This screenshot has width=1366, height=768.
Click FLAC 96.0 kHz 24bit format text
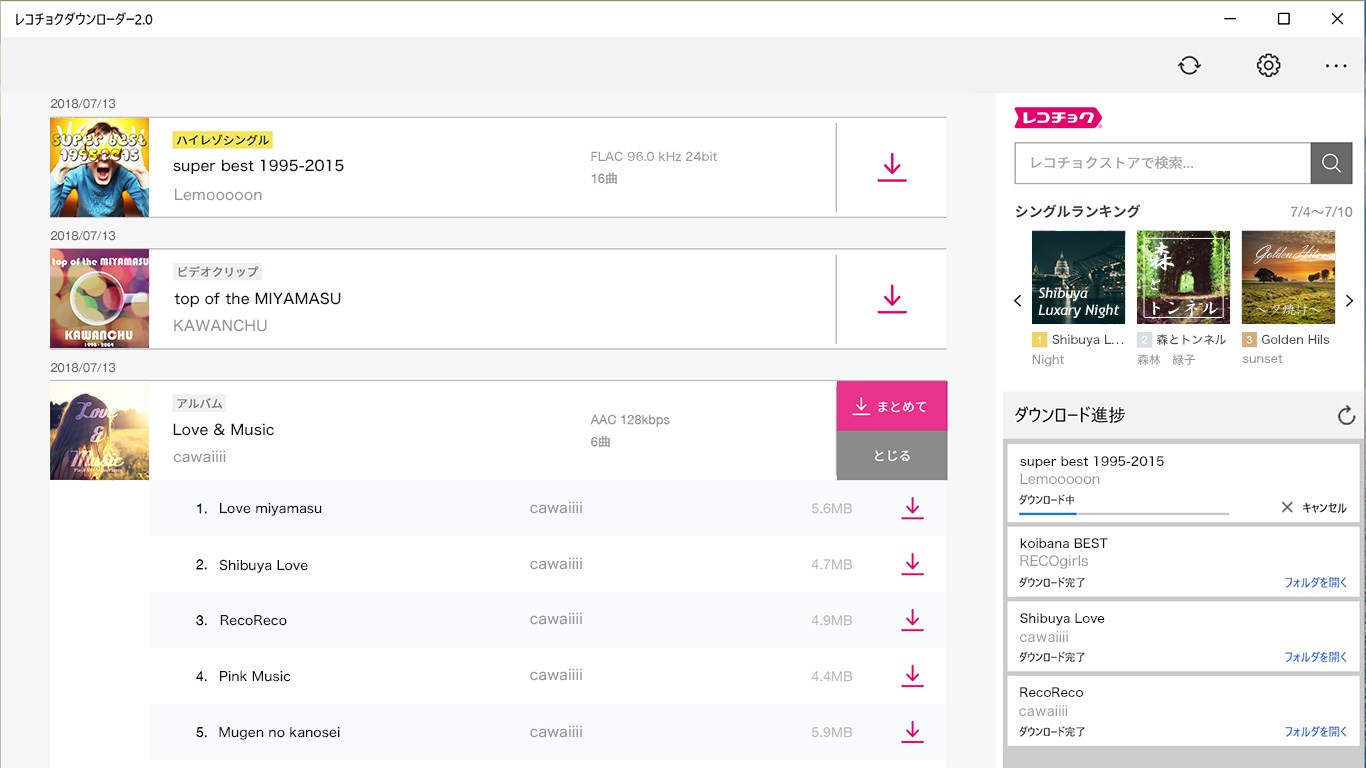tap(654, 157)
